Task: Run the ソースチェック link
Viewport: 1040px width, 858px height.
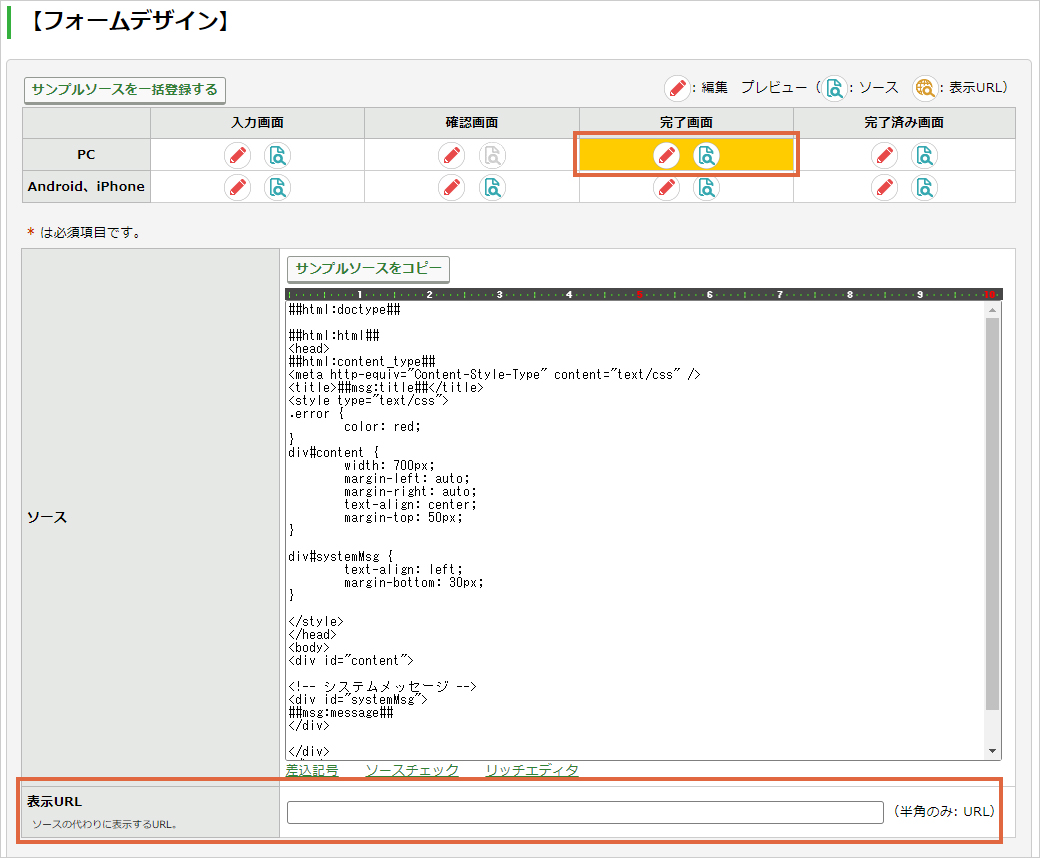Action: pos(412,770)
